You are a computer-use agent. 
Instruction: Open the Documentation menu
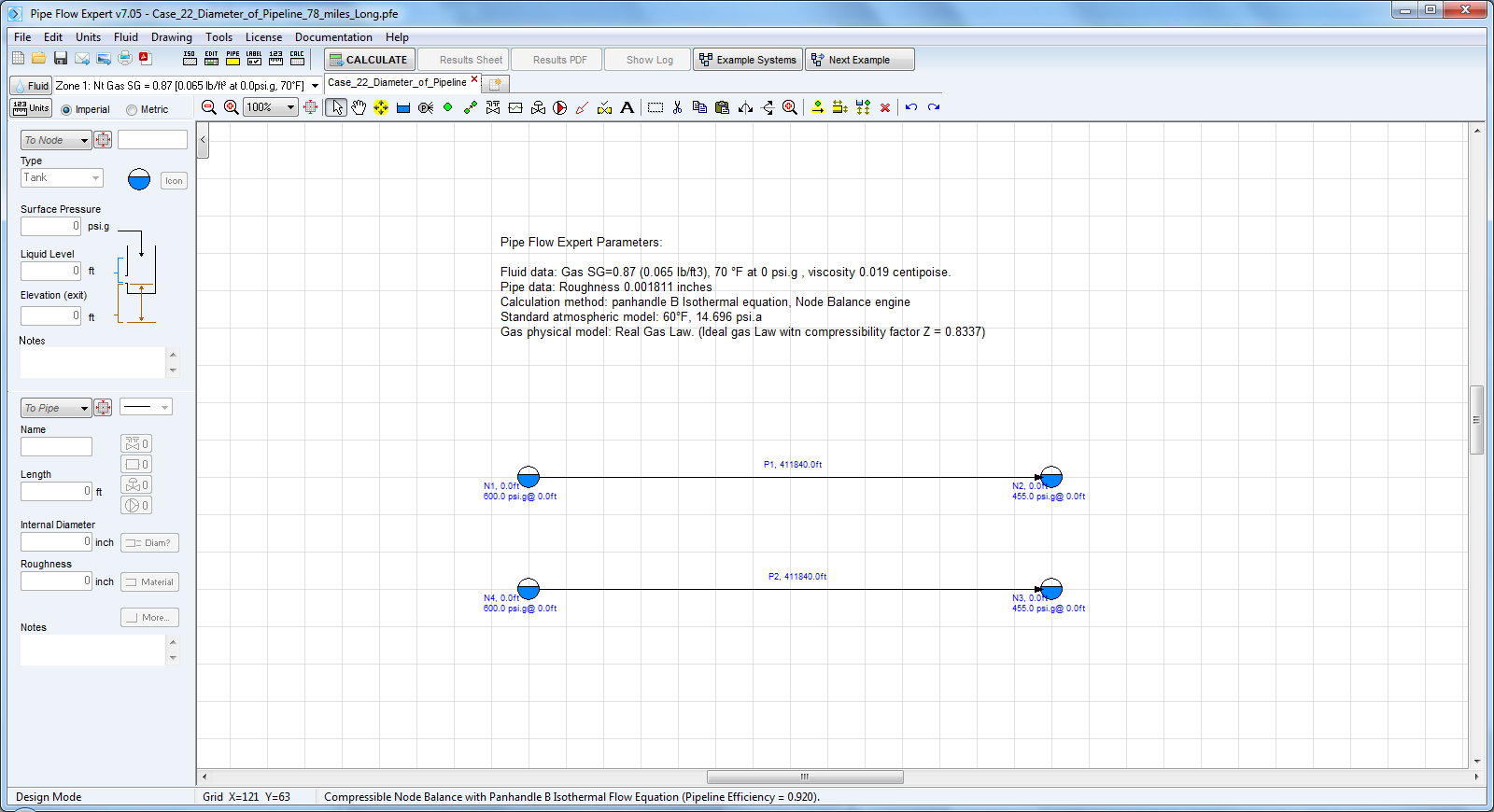(333, 37)
